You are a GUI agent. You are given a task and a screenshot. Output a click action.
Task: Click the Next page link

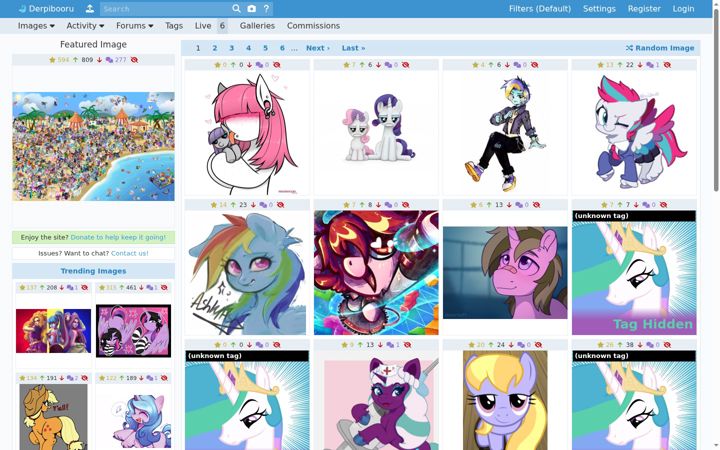pos(318,48)
